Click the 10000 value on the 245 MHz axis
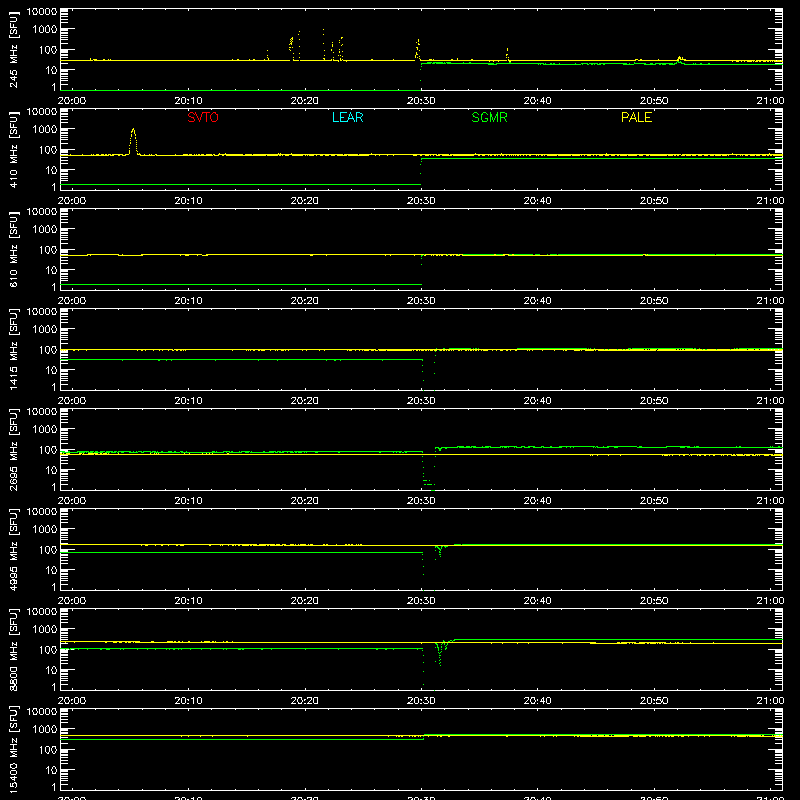The image size is (800, 800). [42, 12]
